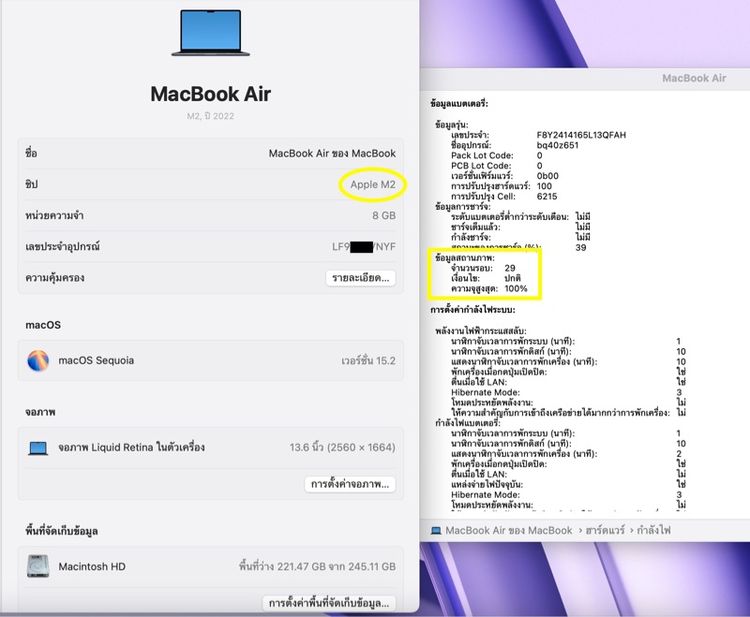Open storage settings button (การตั้งค่าพื้นที่จัดเก็บข้อมูล...)
Image resolution: width=750 pixels, height=617 pixels.
329,603
